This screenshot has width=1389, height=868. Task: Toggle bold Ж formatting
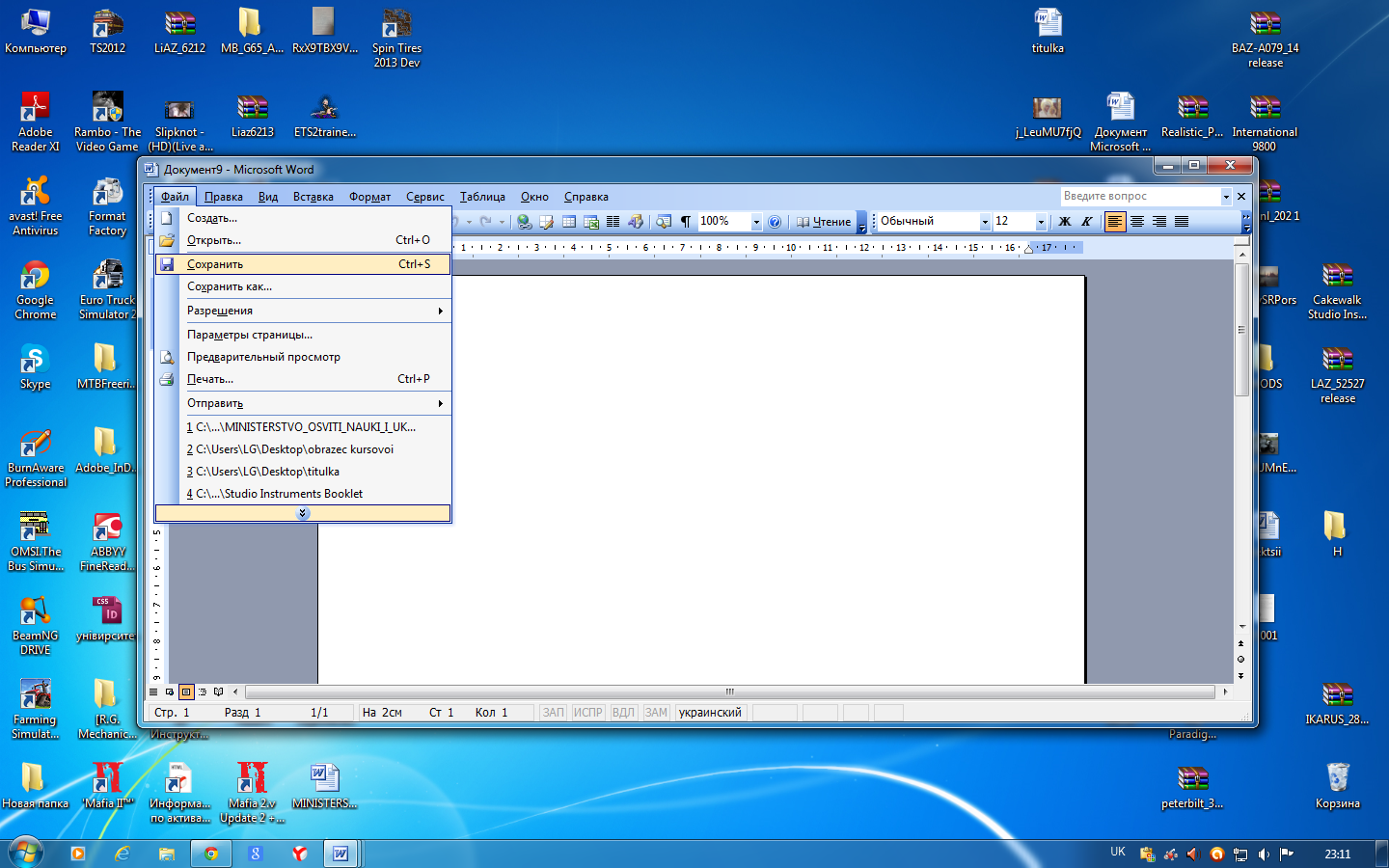tap(1065, 222)
